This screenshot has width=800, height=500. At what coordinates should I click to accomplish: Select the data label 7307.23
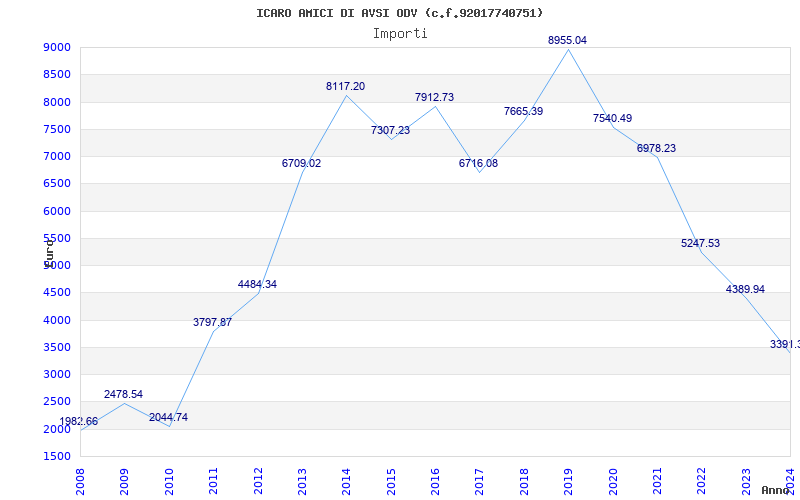390,130
